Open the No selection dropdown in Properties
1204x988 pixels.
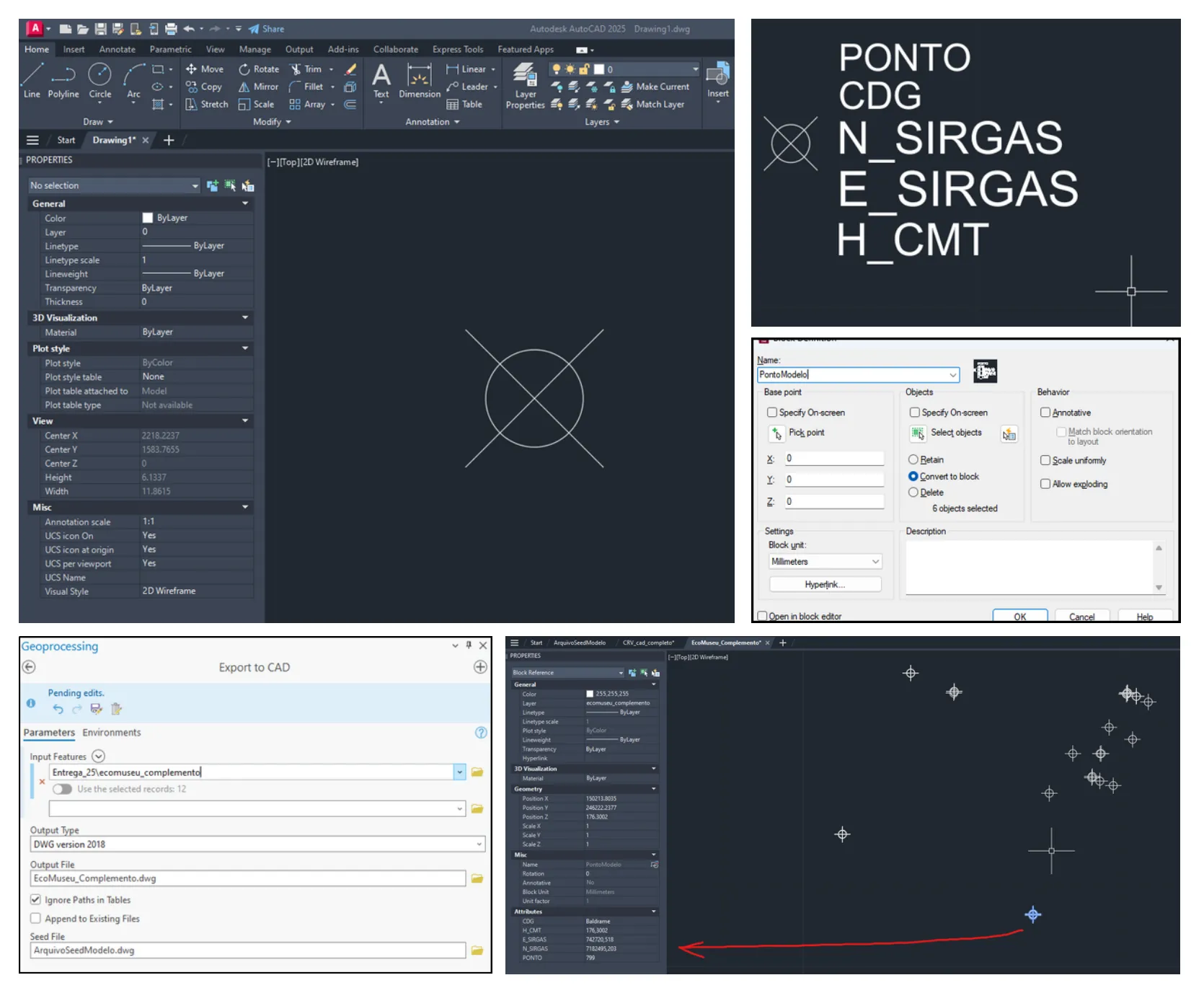114,185
